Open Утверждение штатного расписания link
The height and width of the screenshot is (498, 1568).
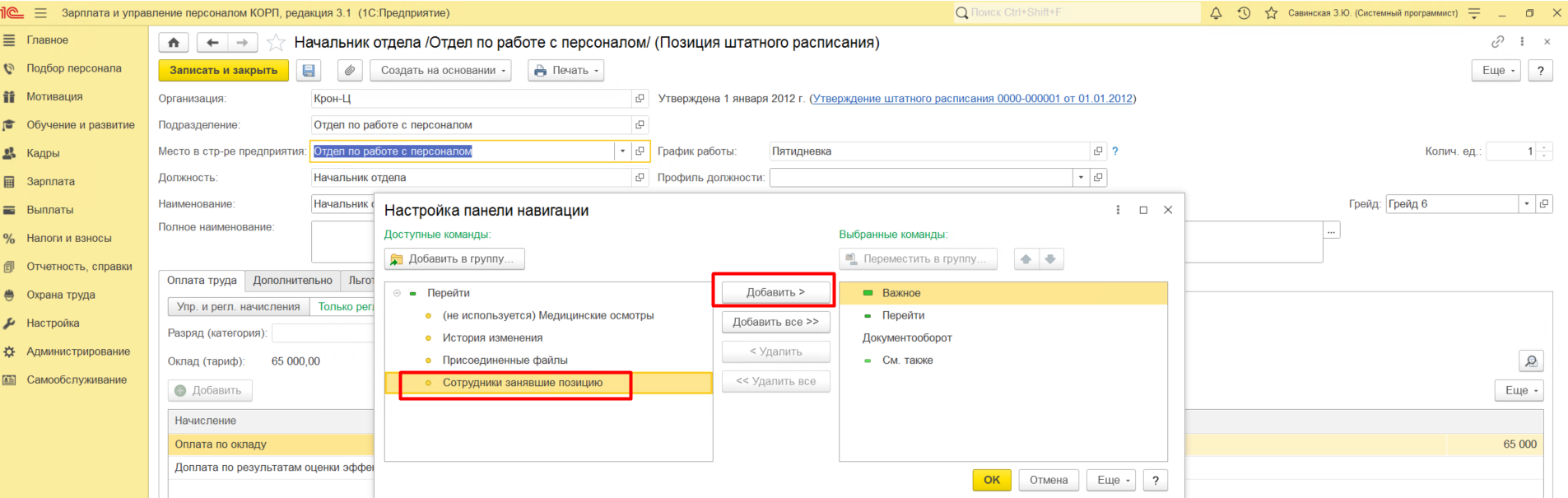972,99
